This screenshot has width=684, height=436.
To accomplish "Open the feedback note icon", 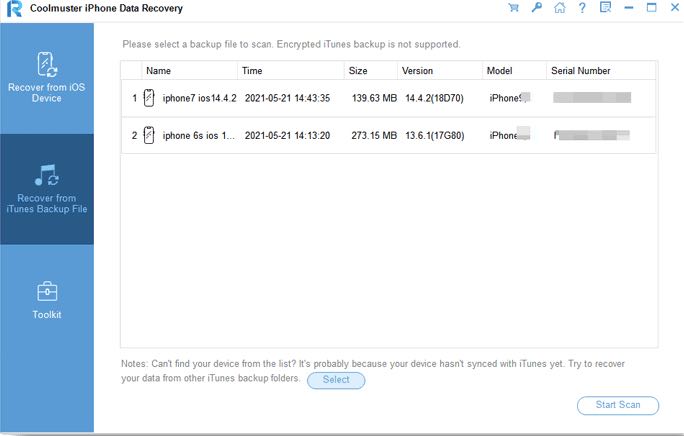I will [x=605, y=7].
